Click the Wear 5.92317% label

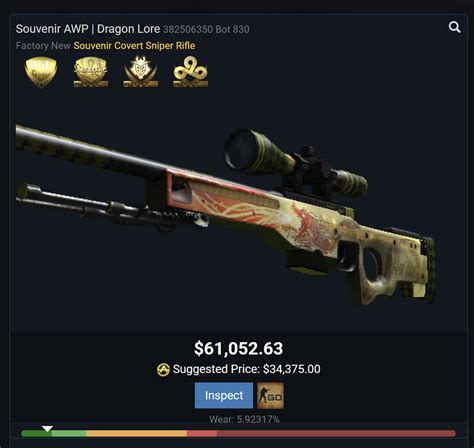click(244, 419)
